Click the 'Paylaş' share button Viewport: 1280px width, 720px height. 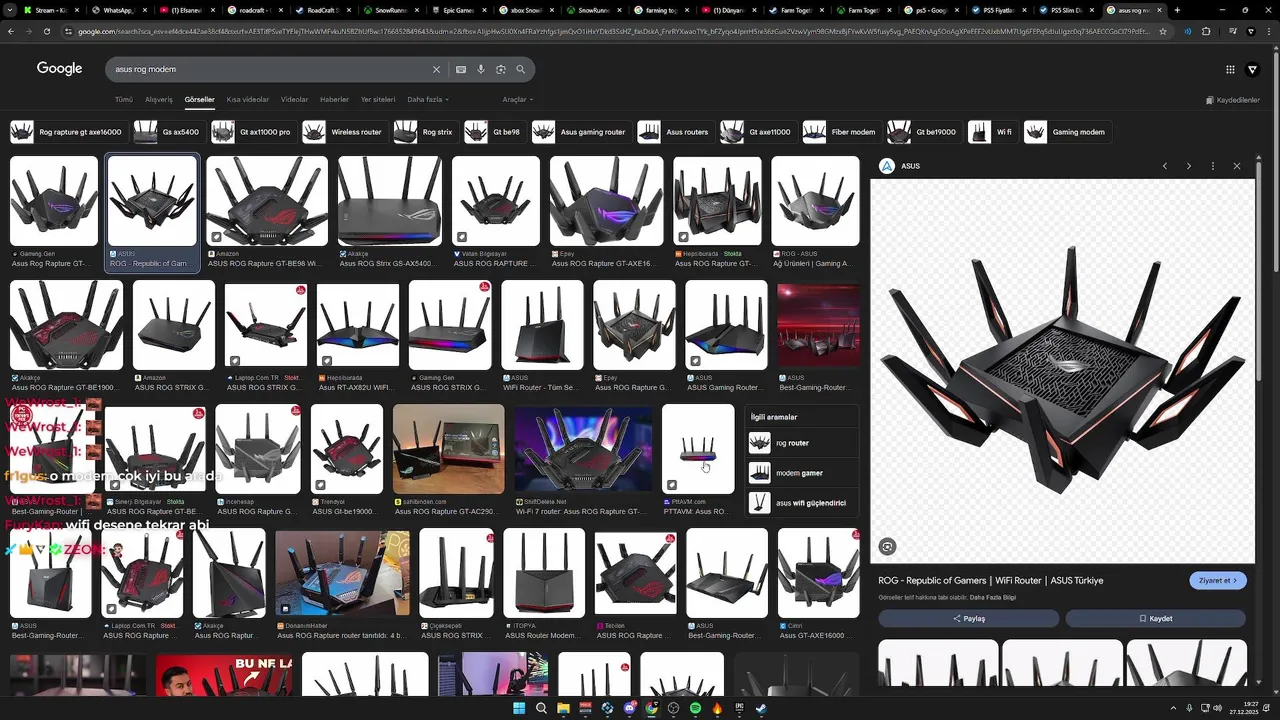pyautogui.click(x=968, y=618)
